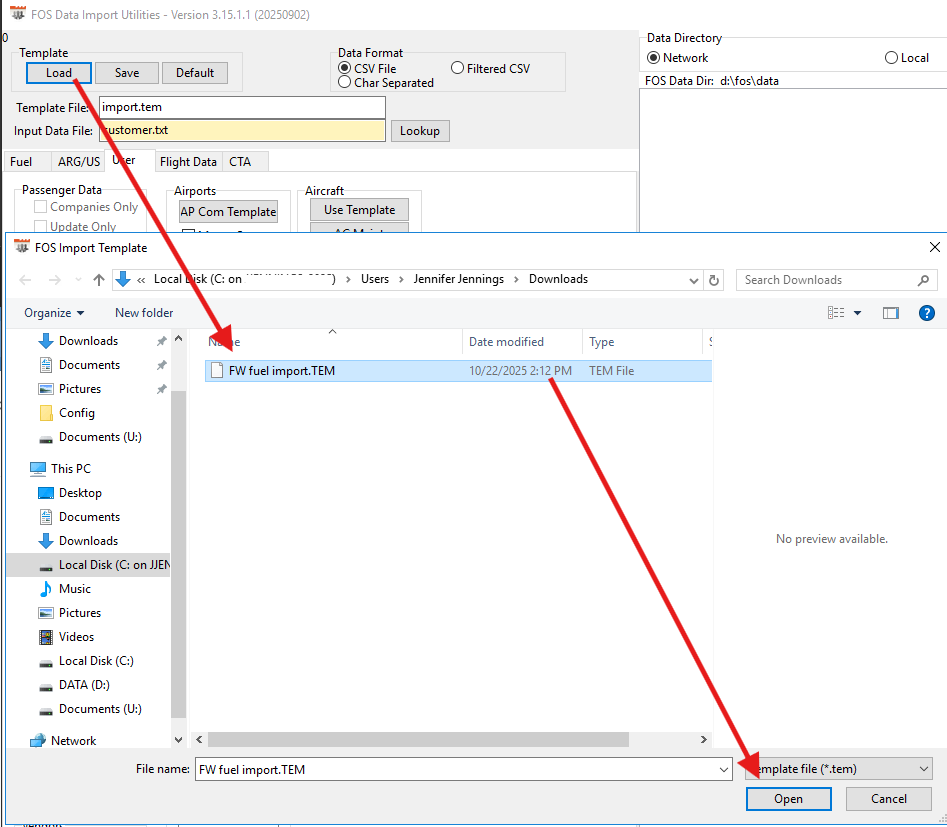Click the horizontal scrollbar in file list
Image resolution: width=947 pixels, height=827 pixels.
420,740
